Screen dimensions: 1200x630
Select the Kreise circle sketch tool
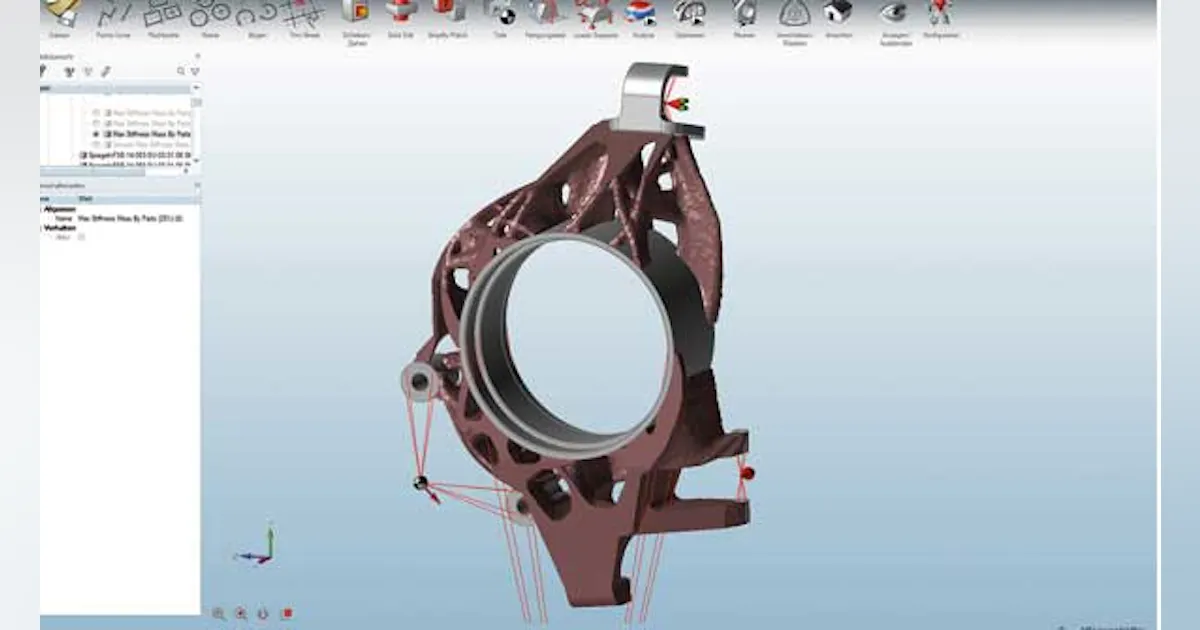pyautogui.click(x=208, y=14)
